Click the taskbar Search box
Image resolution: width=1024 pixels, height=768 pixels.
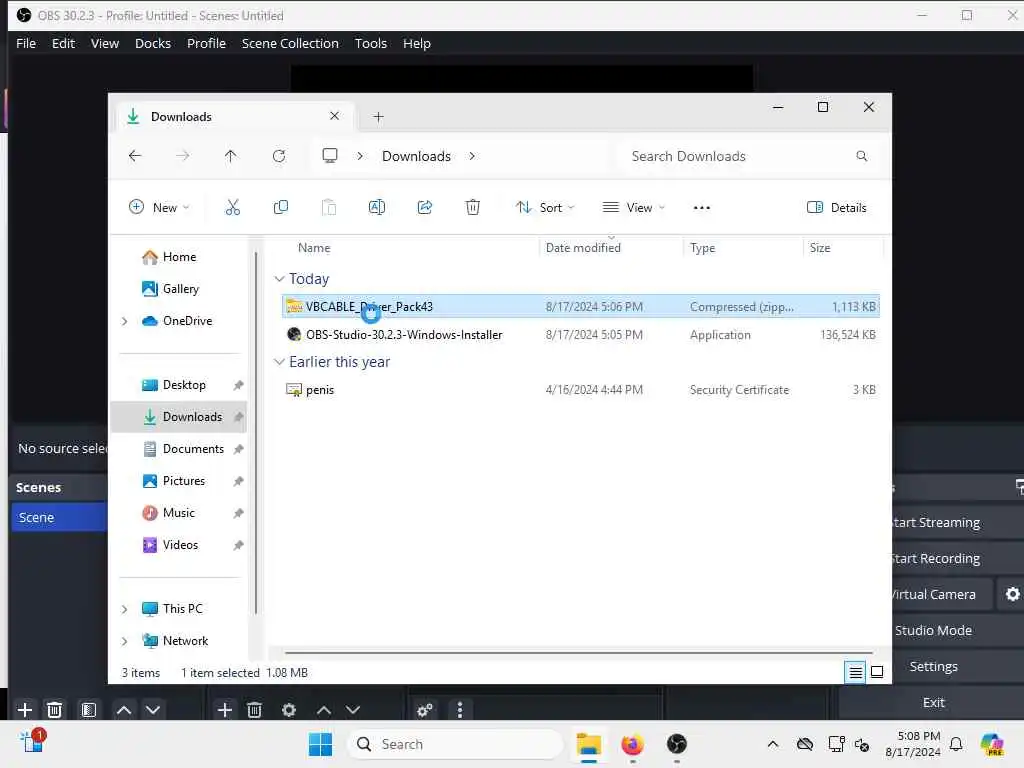coord(455,744)
